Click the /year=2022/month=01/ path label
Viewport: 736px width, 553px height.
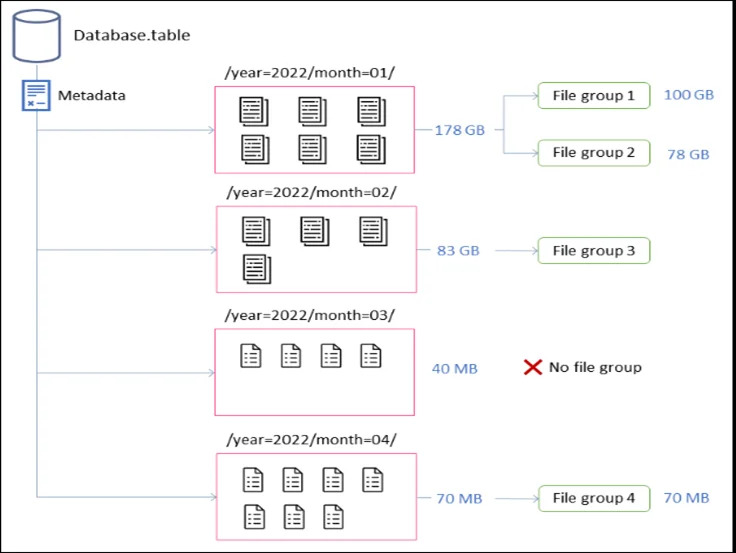click(x=310, y=73)
